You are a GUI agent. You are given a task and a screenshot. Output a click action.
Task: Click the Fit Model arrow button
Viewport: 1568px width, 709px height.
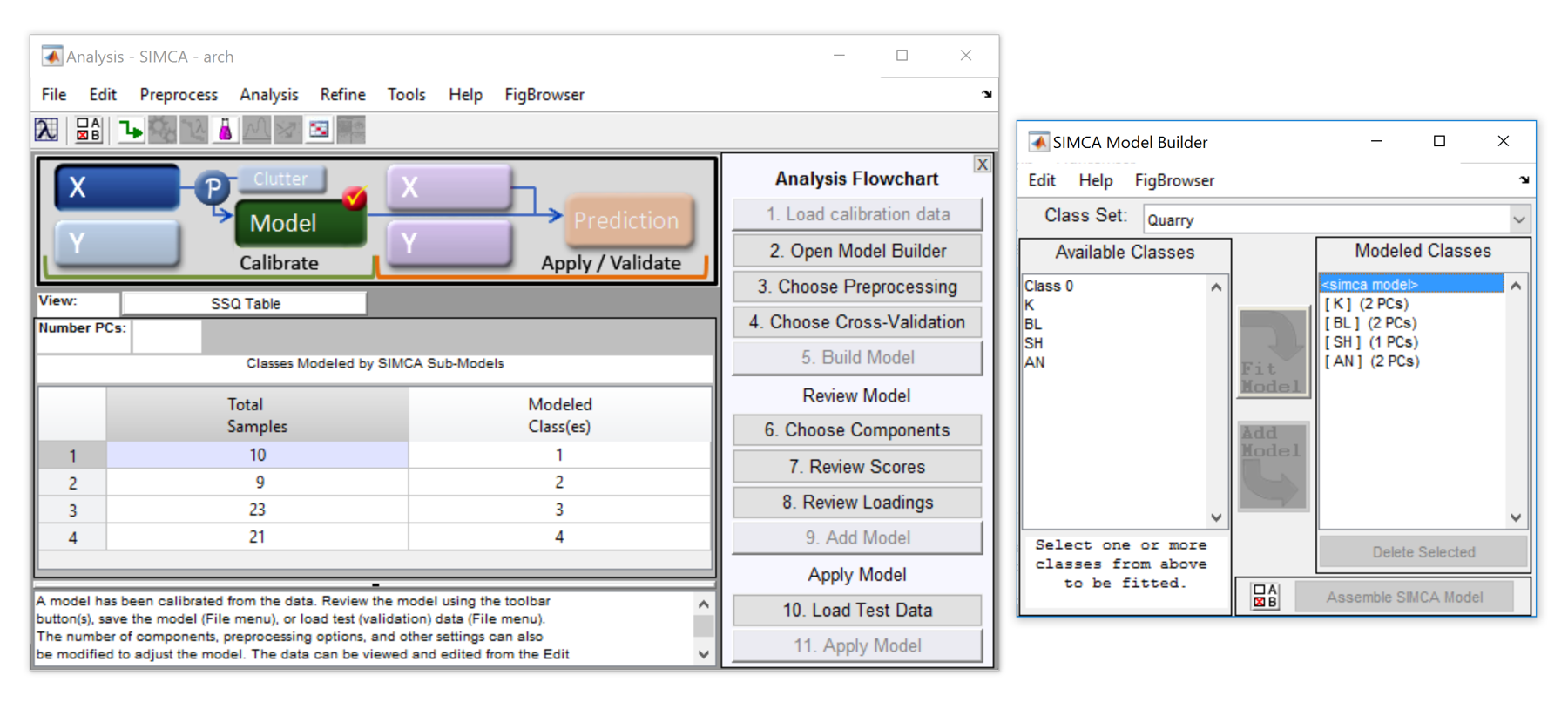(x=1273, y=353)
